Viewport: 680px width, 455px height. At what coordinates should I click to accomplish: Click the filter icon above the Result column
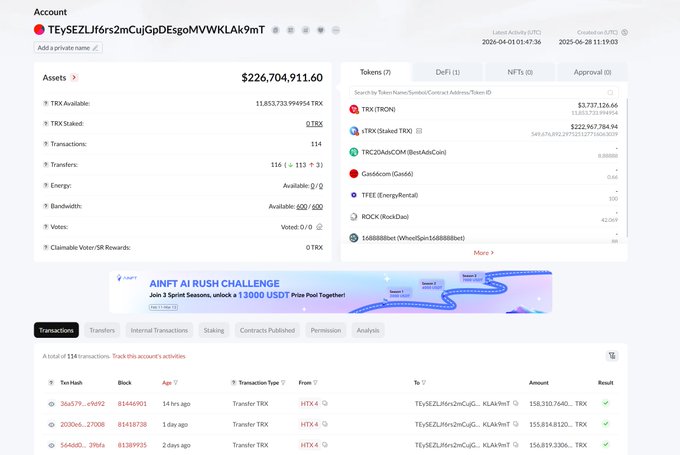tap(612, 355)
